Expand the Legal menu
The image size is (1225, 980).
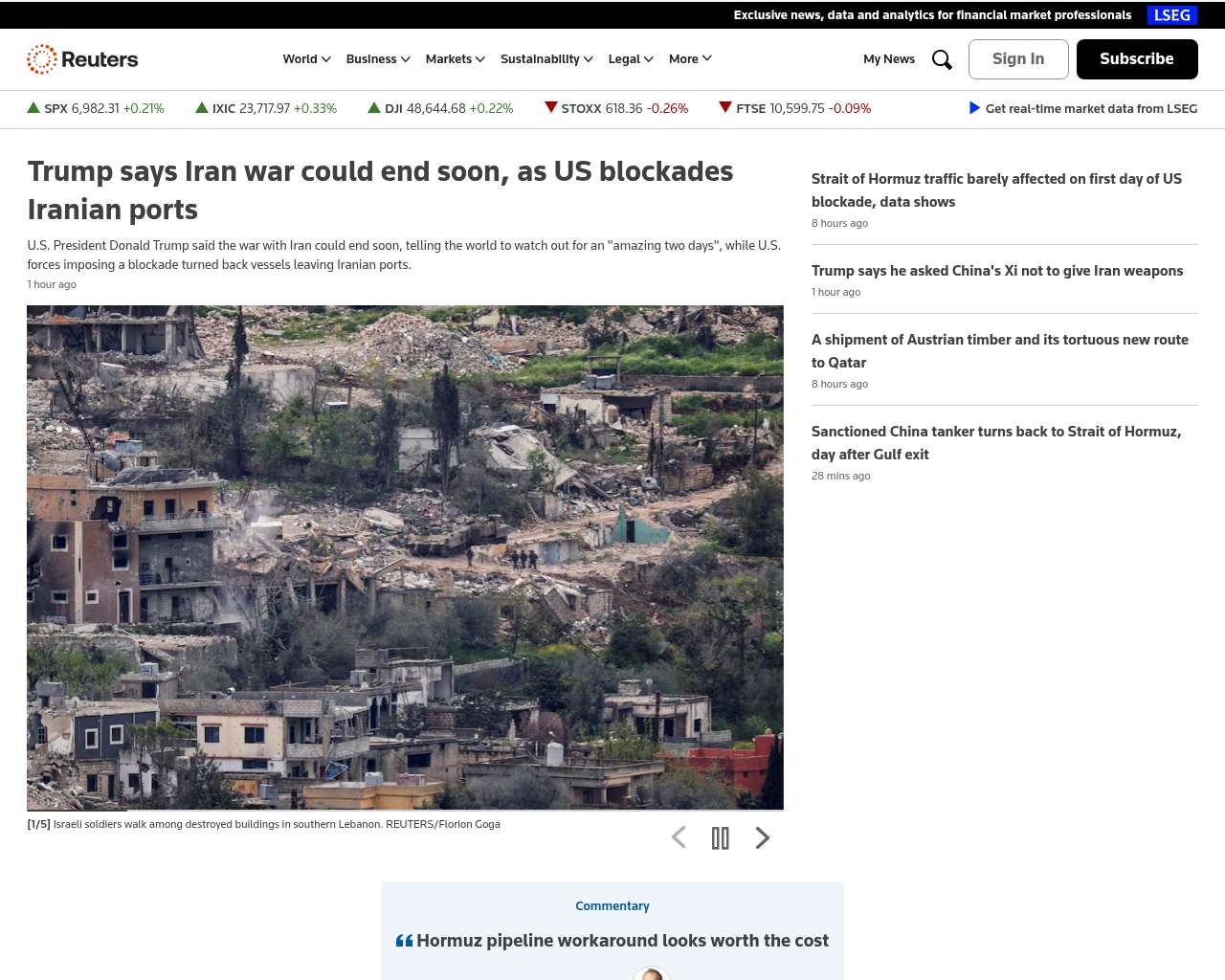(631, 59)
